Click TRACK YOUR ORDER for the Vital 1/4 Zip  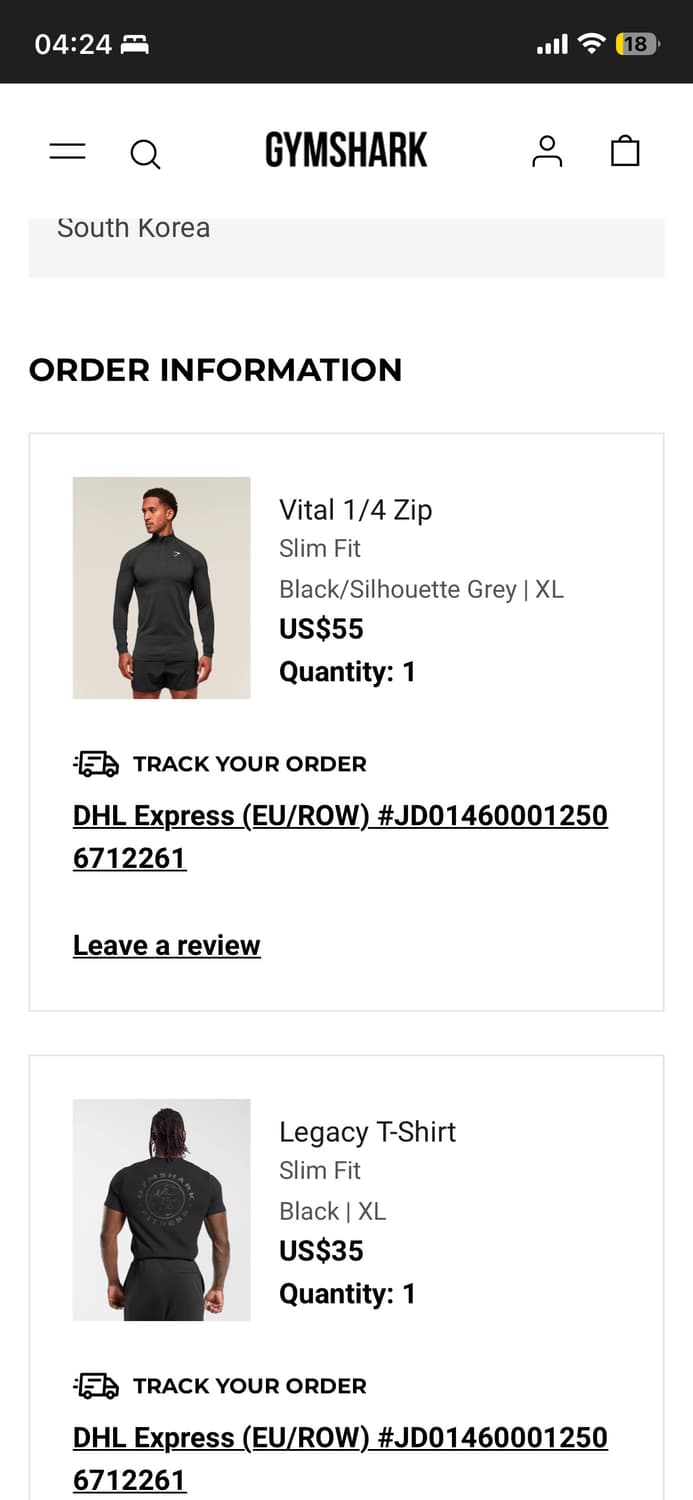point(249,764)
